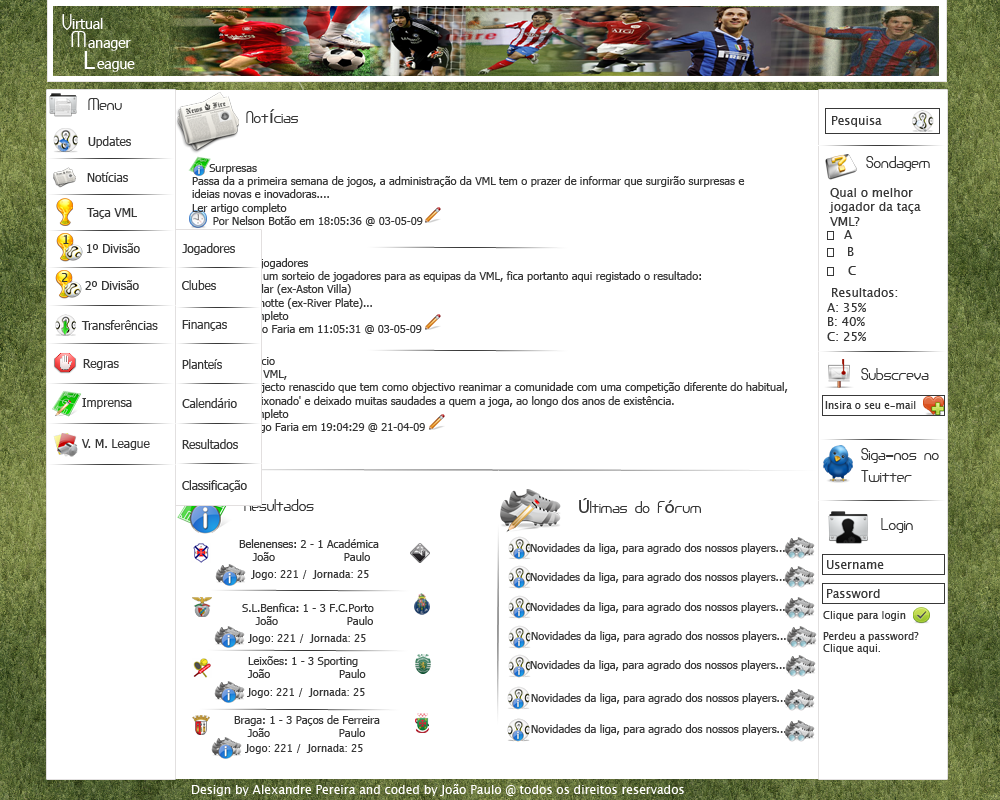Click the info icon under the Belenenses match
The image size is (1000, 800).
230,575
